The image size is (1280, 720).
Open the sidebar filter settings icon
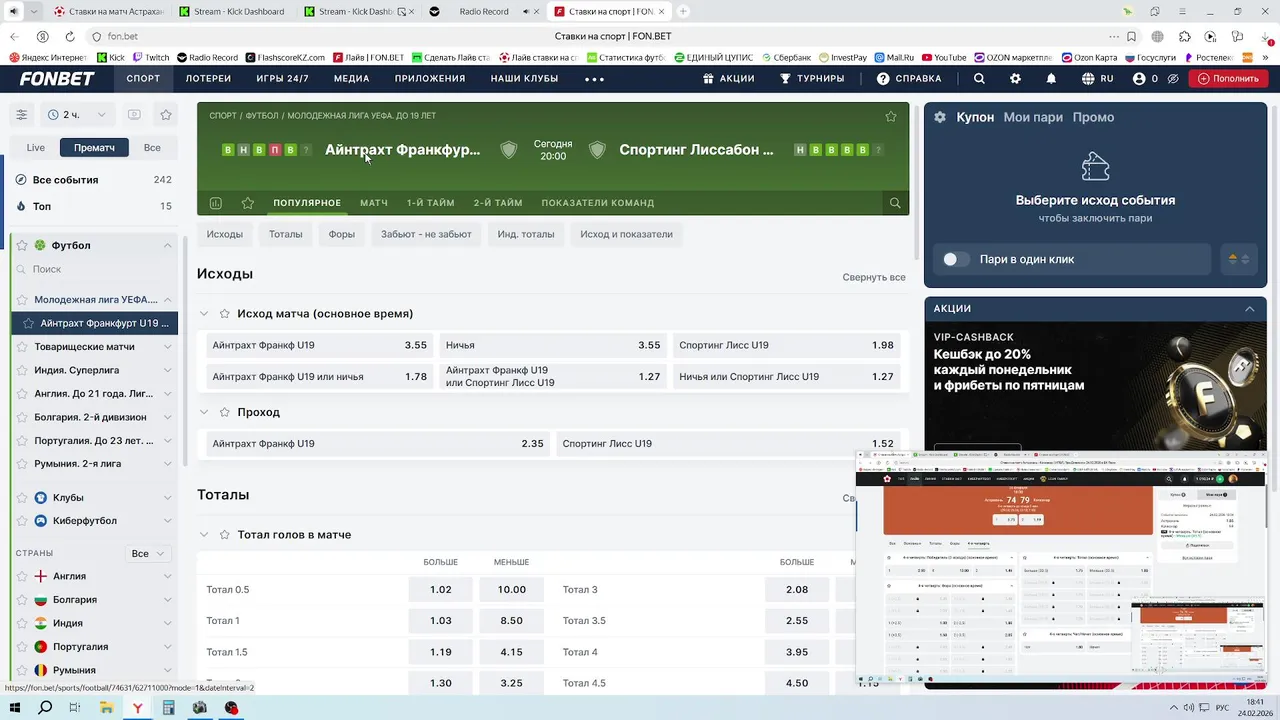(21, 115)
